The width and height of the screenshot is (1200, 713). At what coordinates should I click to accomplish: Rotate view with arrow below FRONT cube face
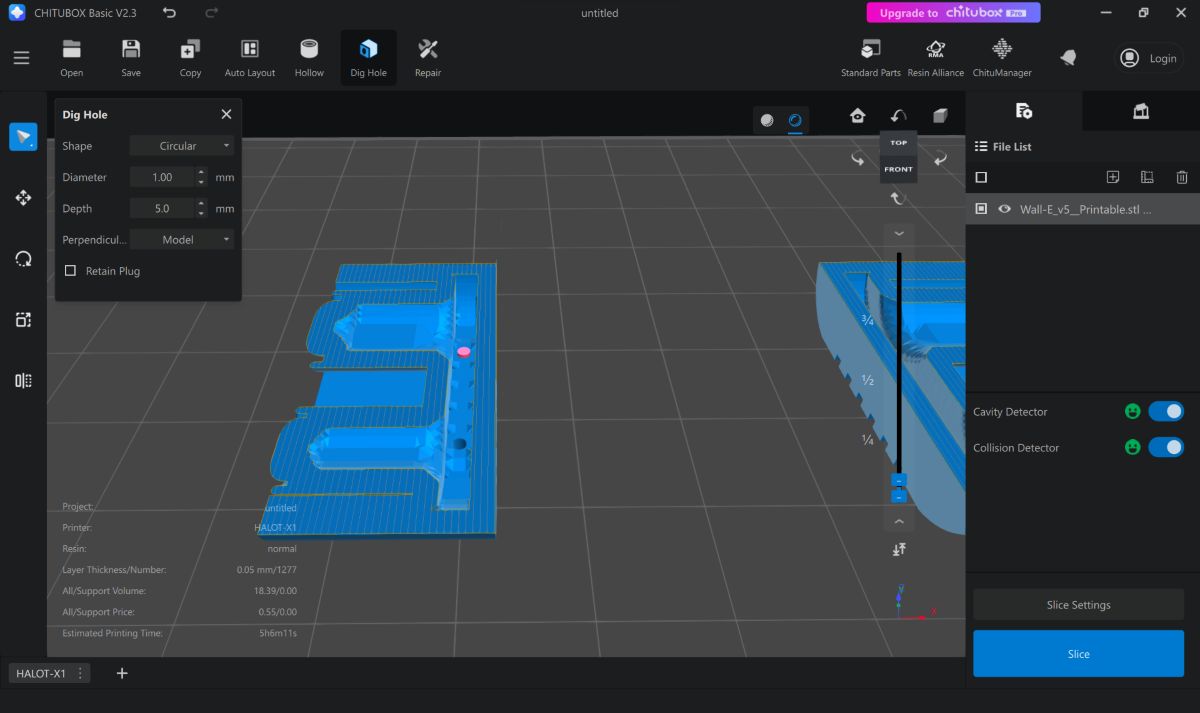pyautogui.click(x=898, y=198)
